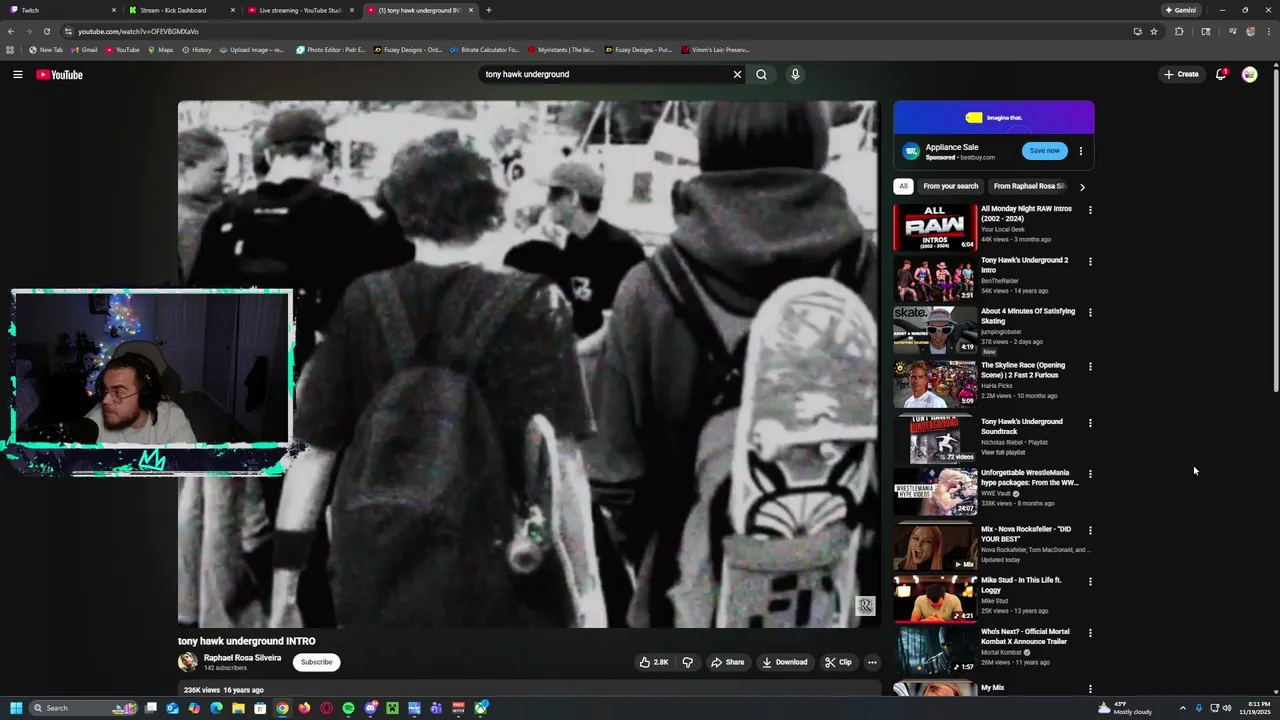Click the Download button
Image resolution: width=1280 pixels, height=720 pixels.
tap(784, 662)
